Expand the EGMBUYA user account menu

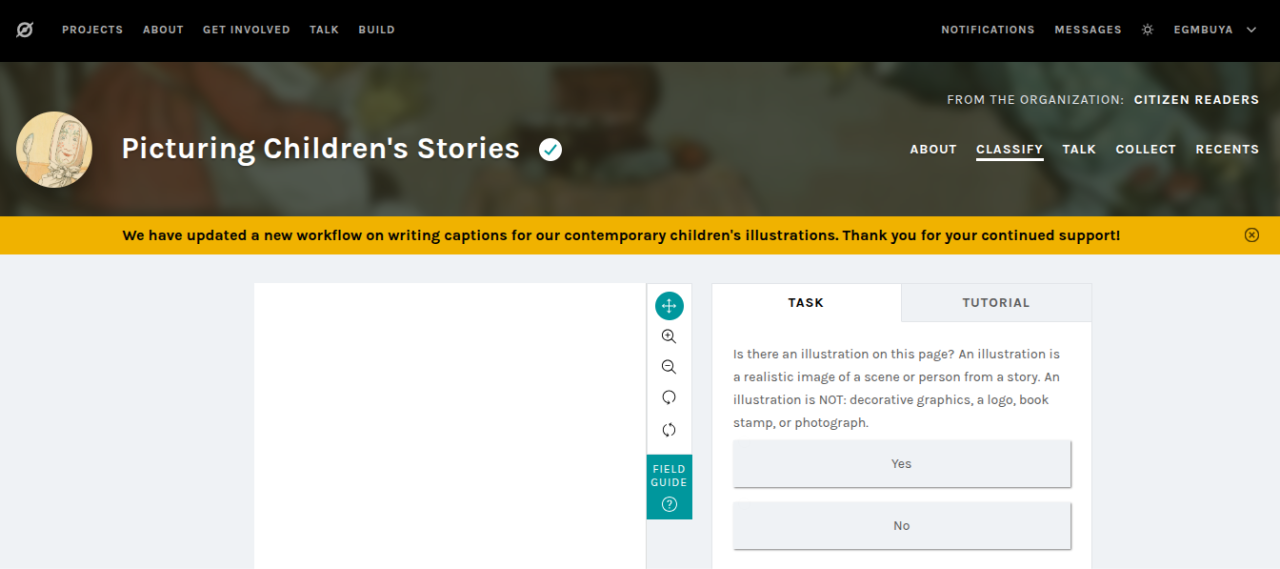tap(1215, 30)
